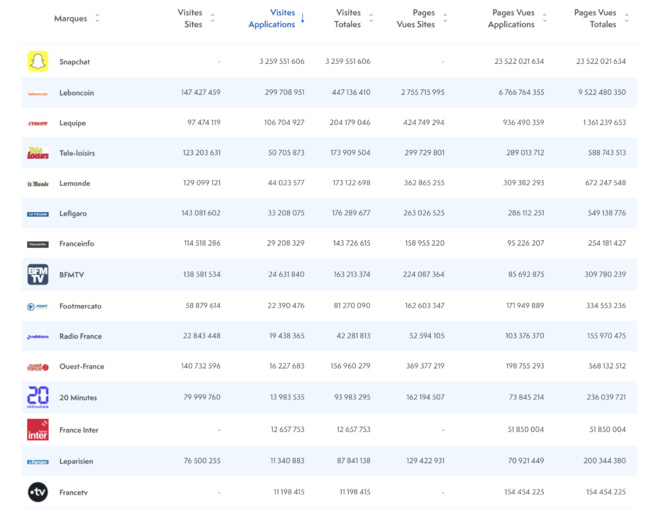Viewport: 653px width, 509px height.
Task: Sort table by Visites Sites column
Action: tap(212, 19)
